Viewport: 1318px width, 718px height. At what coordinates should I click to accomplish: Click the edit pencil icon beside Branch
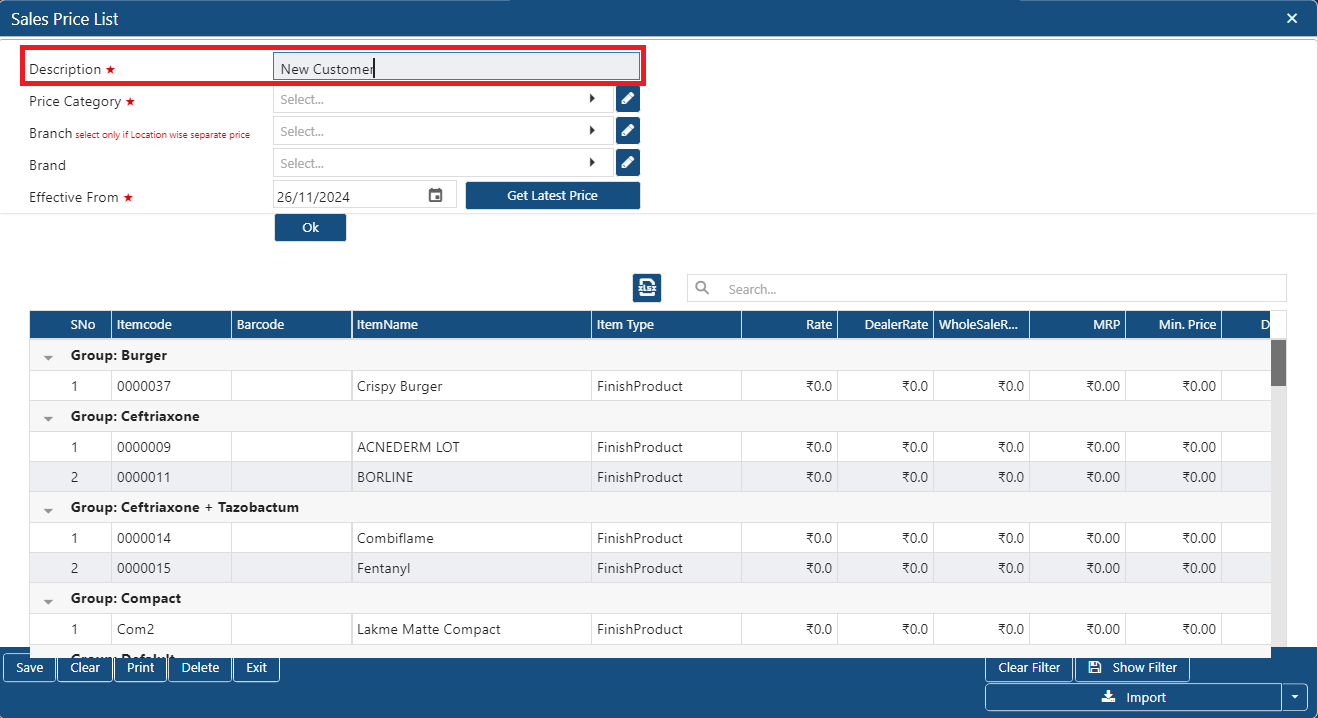pos(628,131)
